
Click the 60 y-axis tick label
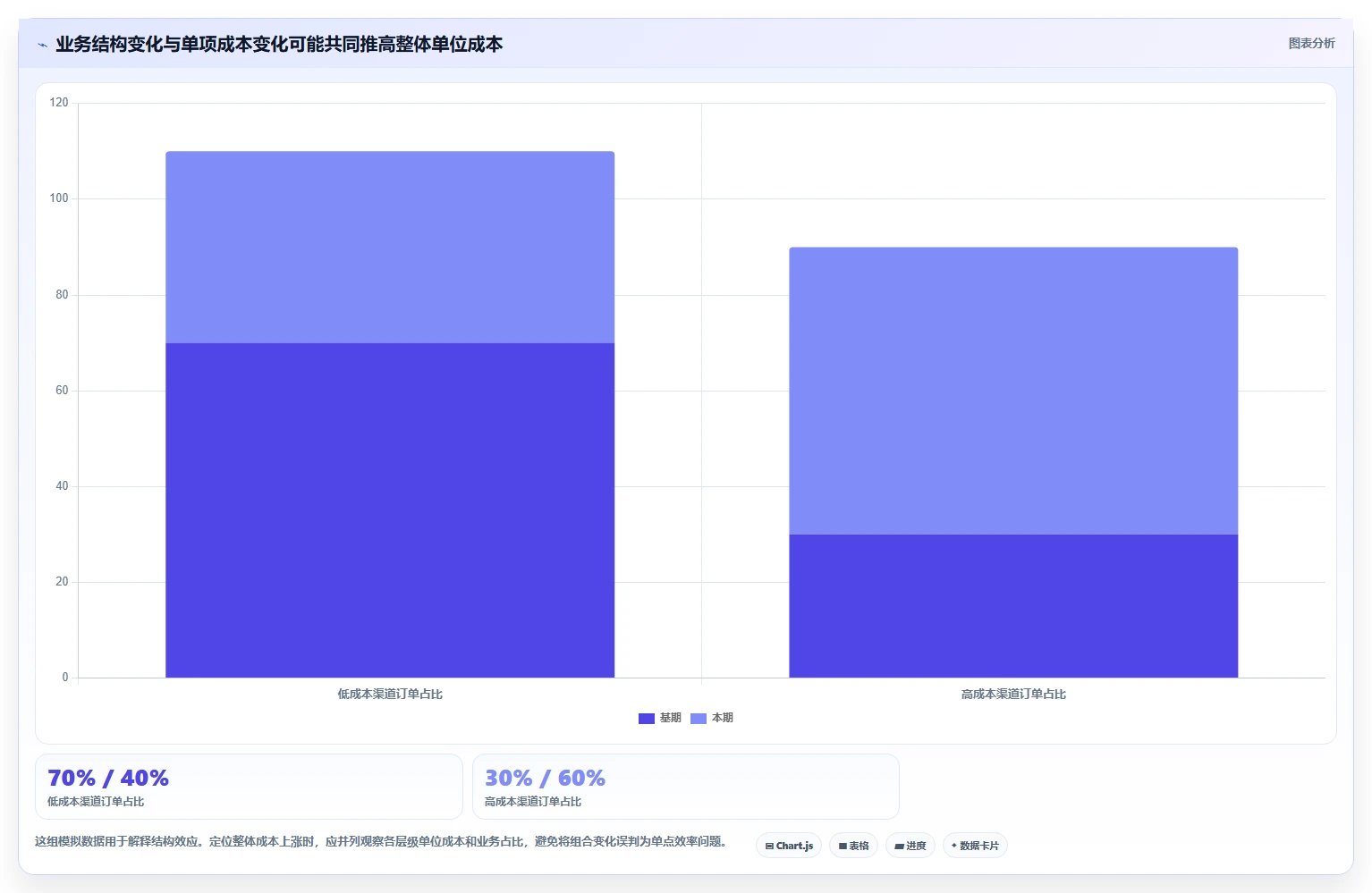[62, 391]
